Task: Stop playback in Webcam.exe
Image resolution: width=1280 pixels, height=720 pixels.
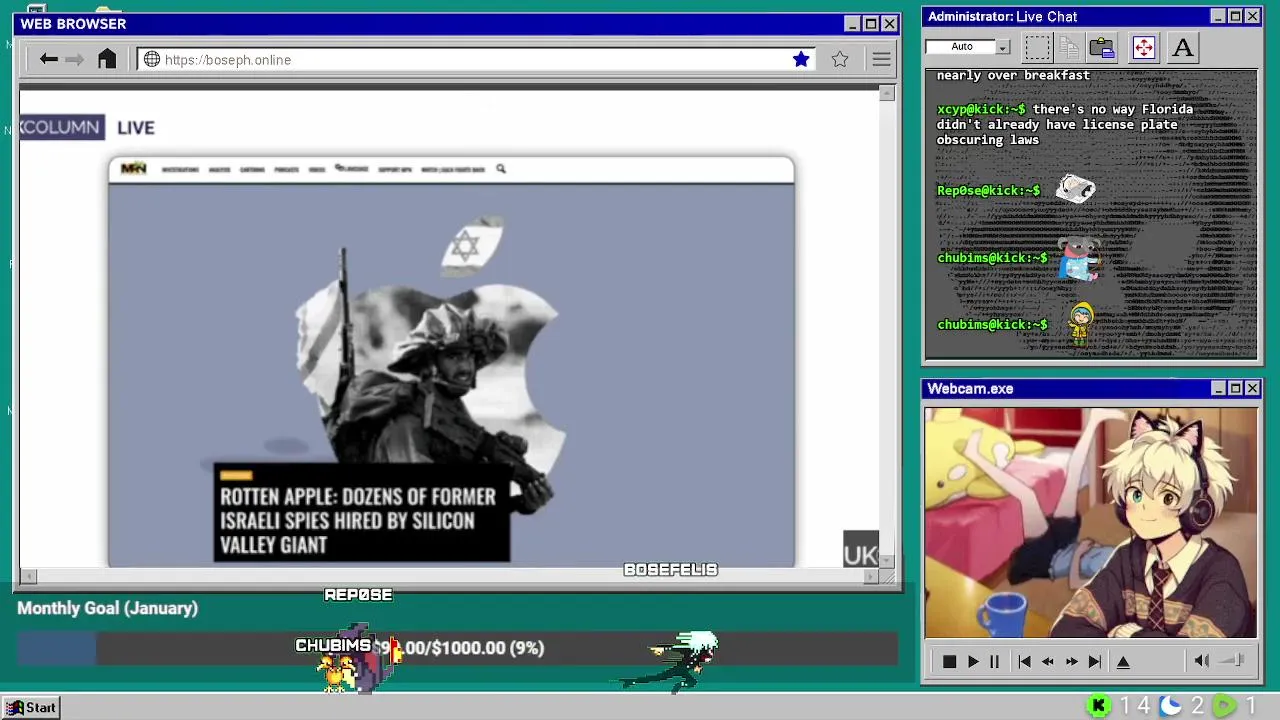Action: [x=949, y=661]
